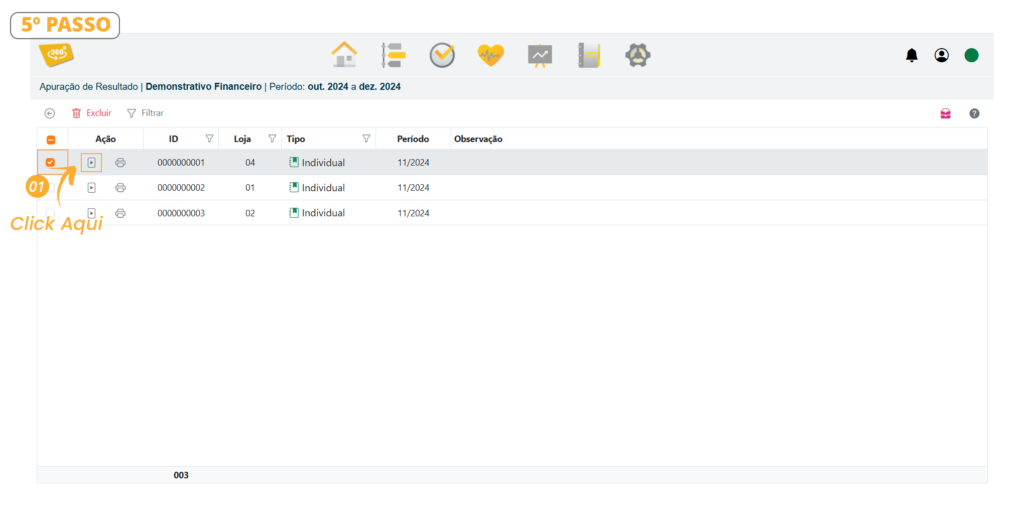
Task: Click the Período column header
Action: click(413, 139)
